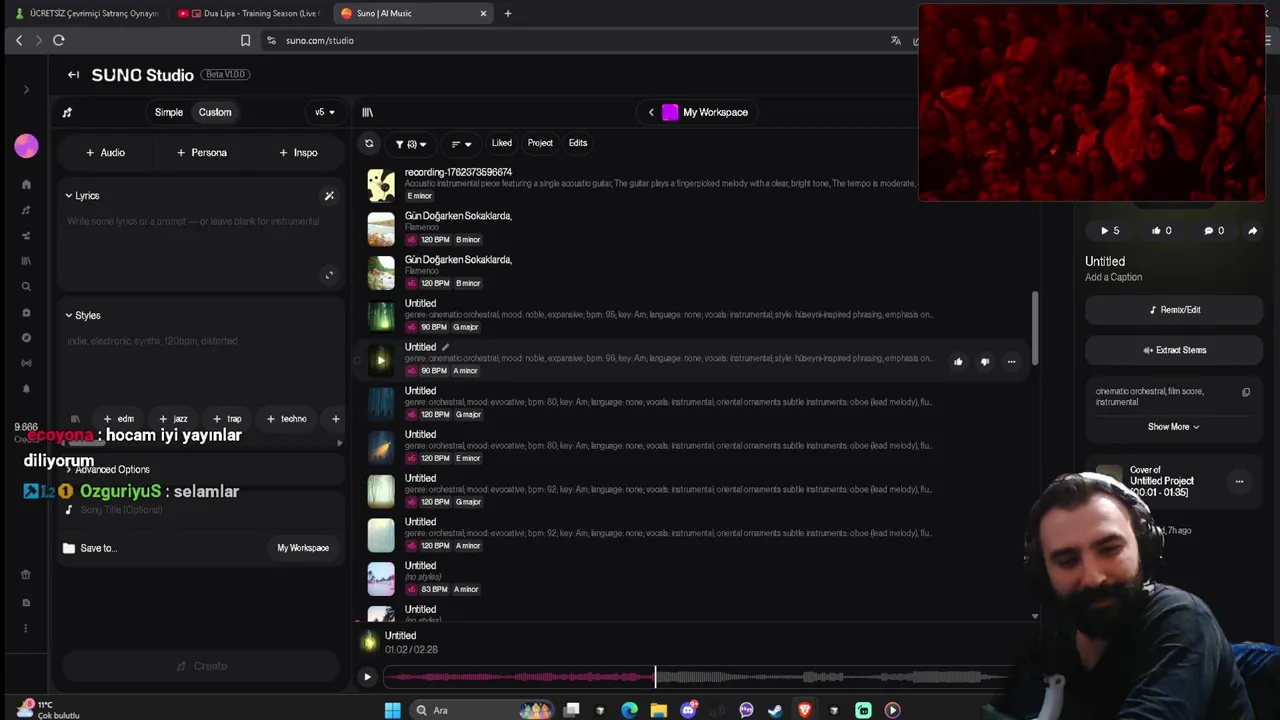1280x720 pixels.
Task: Click Extract Stems button
Action: (1174, 350)
